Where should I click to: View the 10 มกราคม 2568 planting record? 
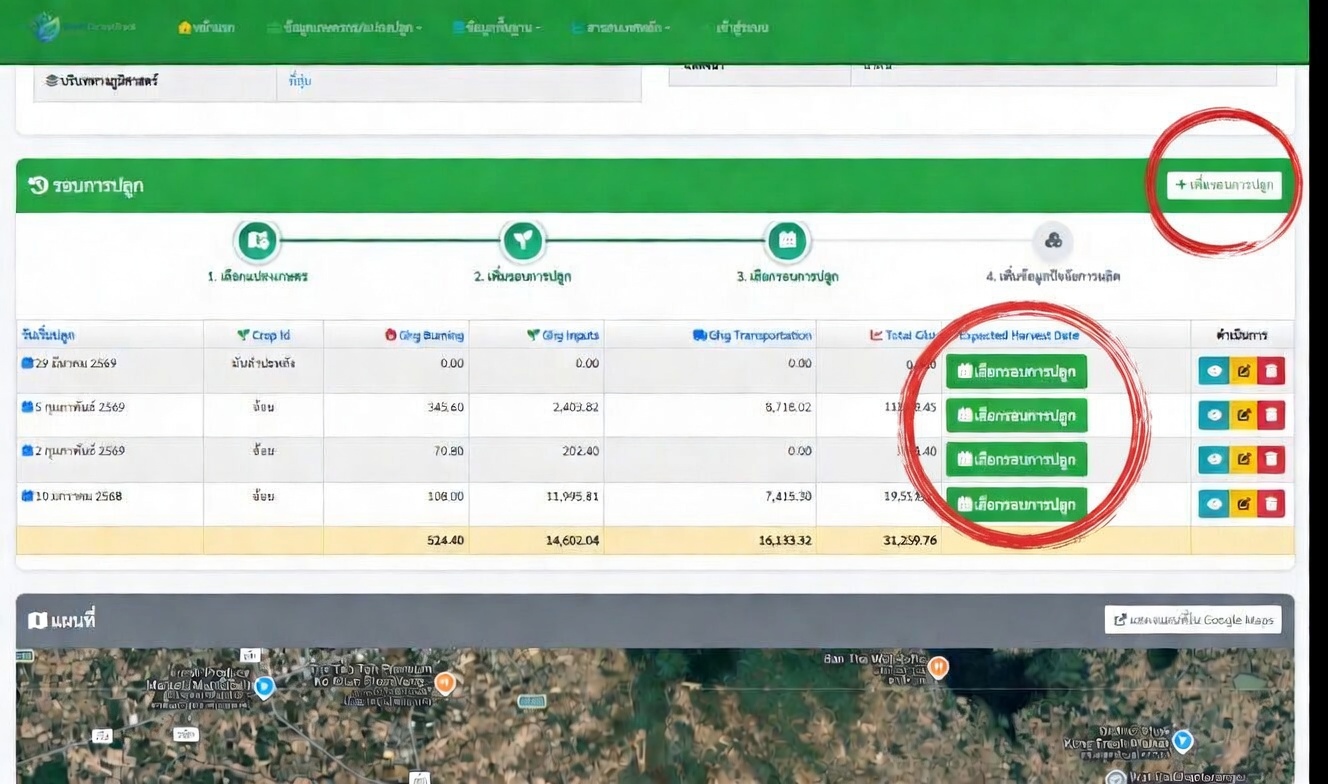[x=1214, y=503]
